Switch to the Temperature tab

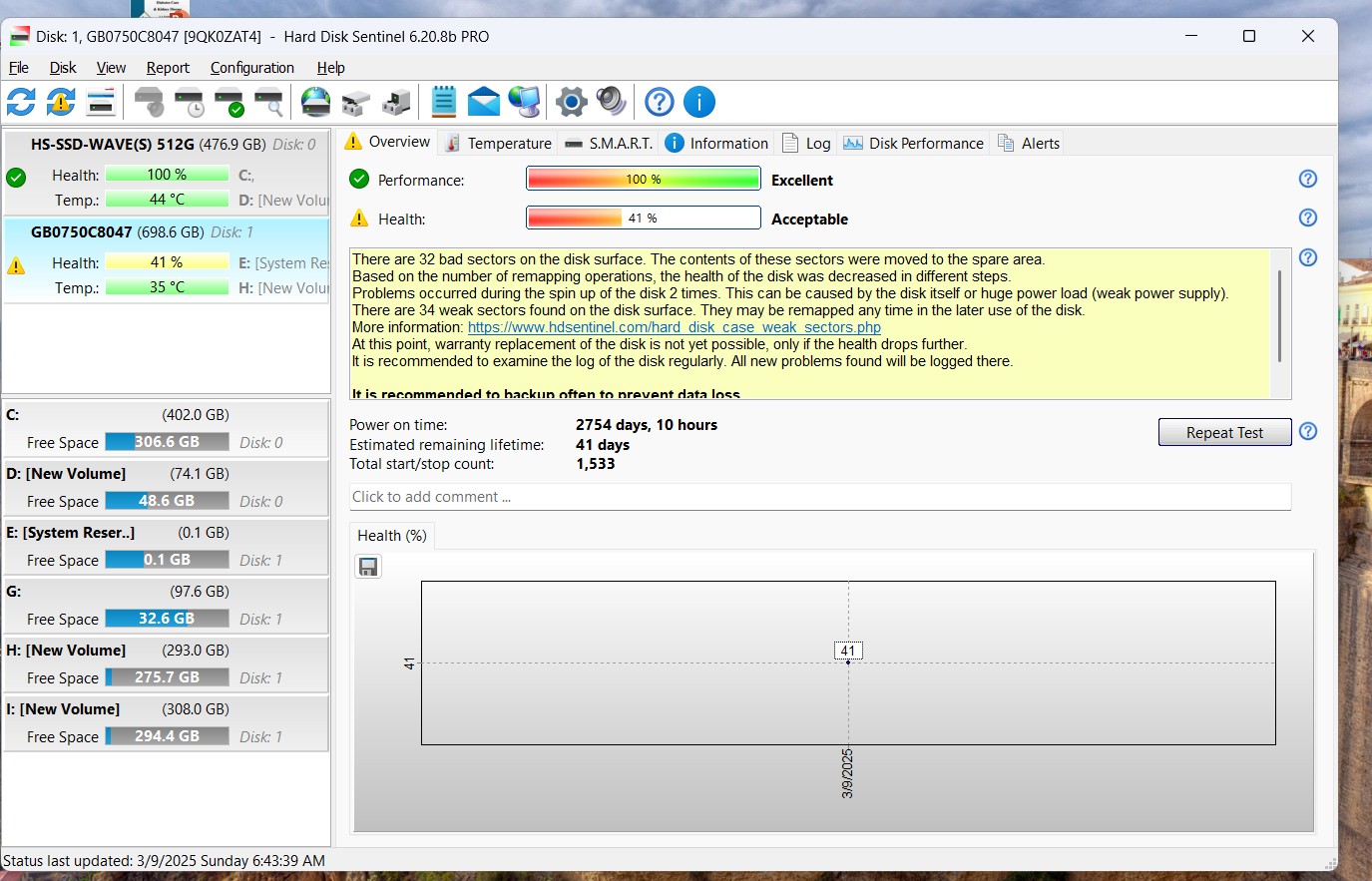pyautogui.click(x=498, y=143)
